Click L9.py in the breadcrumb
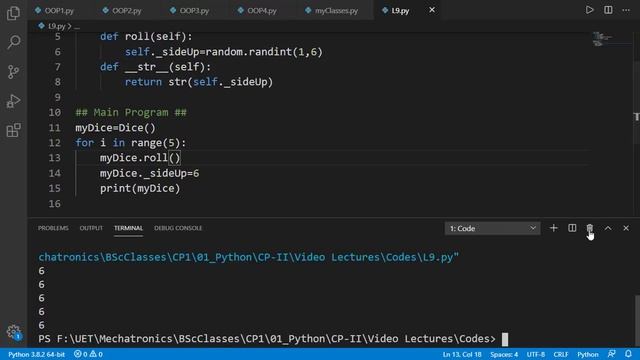 tap(56, 26)
